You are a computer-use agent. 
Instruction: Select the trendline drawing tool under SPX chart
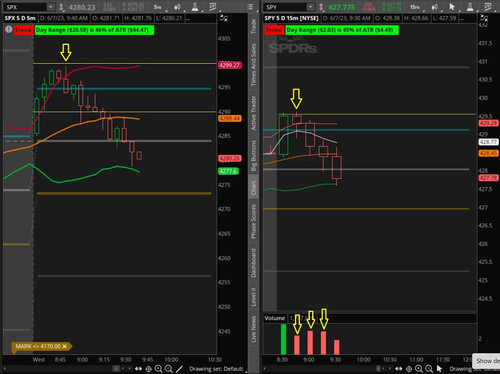pyautogui.click(x=179, y=369)
